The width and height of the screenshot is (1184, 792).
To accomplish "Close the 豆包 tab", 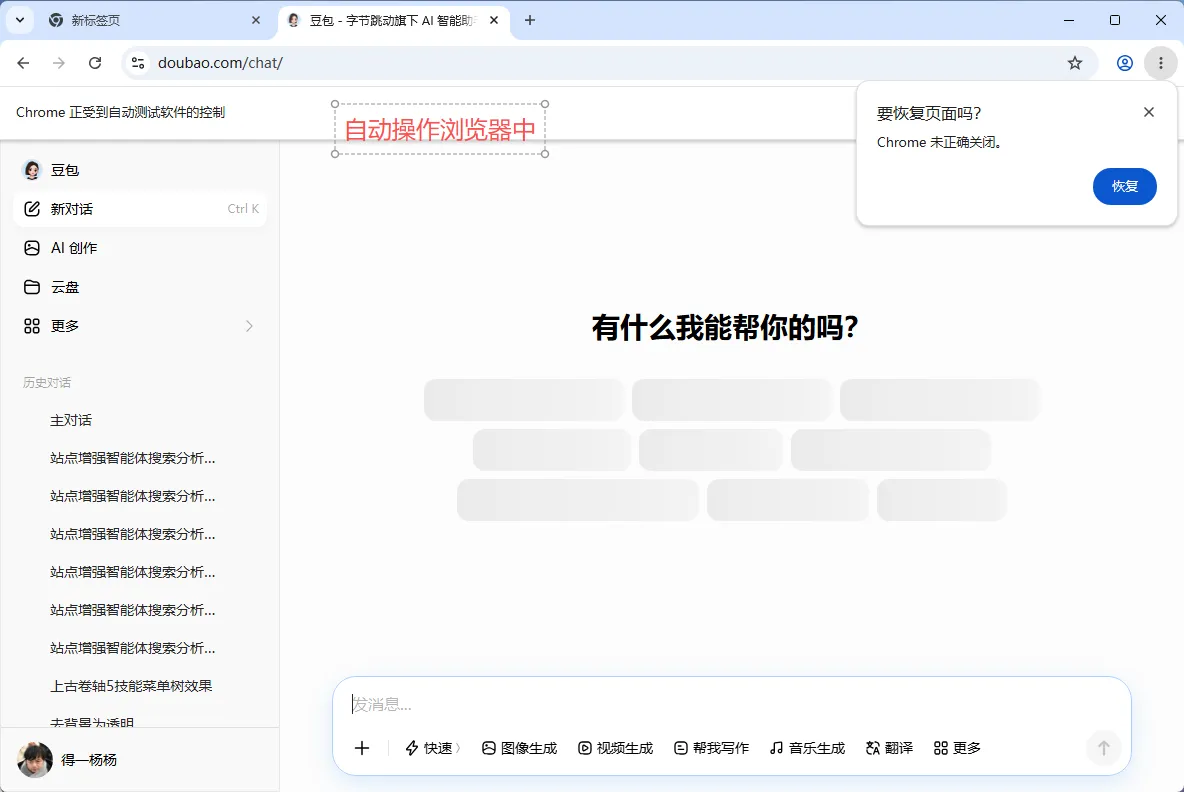I will (494, 20).
